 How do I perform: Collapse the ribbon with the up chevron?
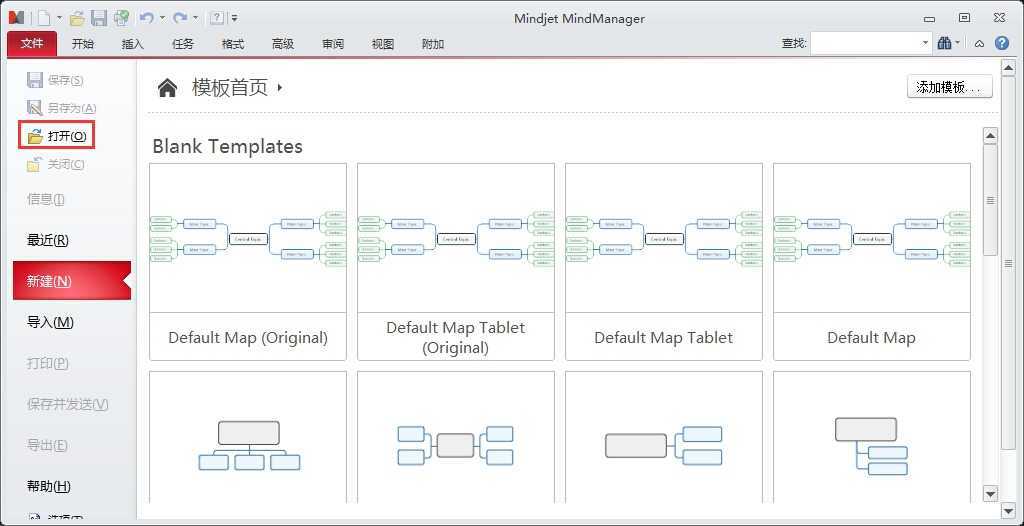point(979,43)
